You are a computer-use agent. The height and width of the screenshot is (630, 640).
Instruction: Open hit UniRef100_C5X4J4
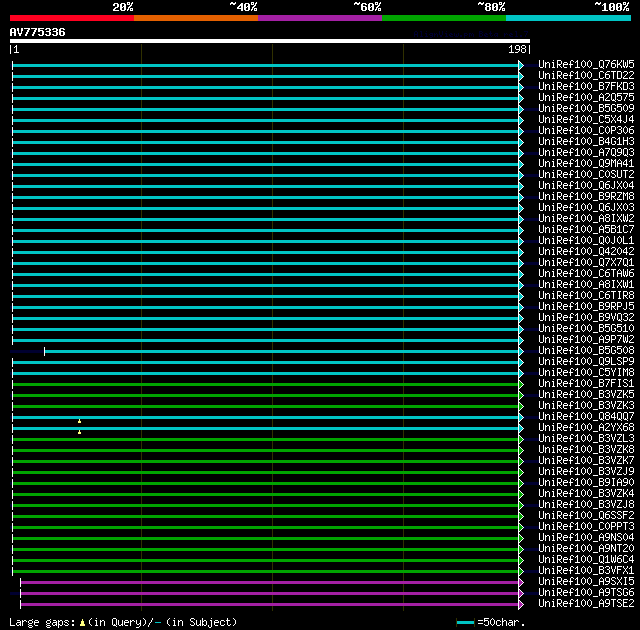[586, 120]
